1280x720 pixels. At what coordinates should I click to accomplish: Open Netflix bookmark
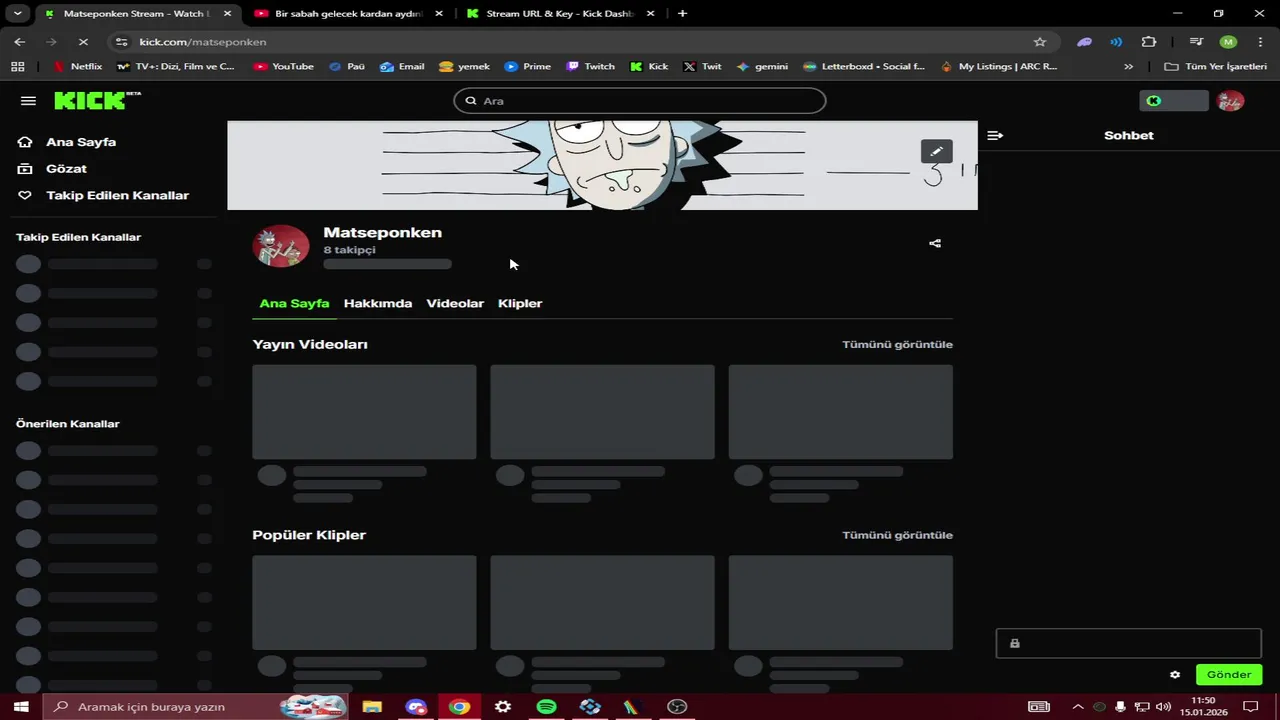click(77, 66)
